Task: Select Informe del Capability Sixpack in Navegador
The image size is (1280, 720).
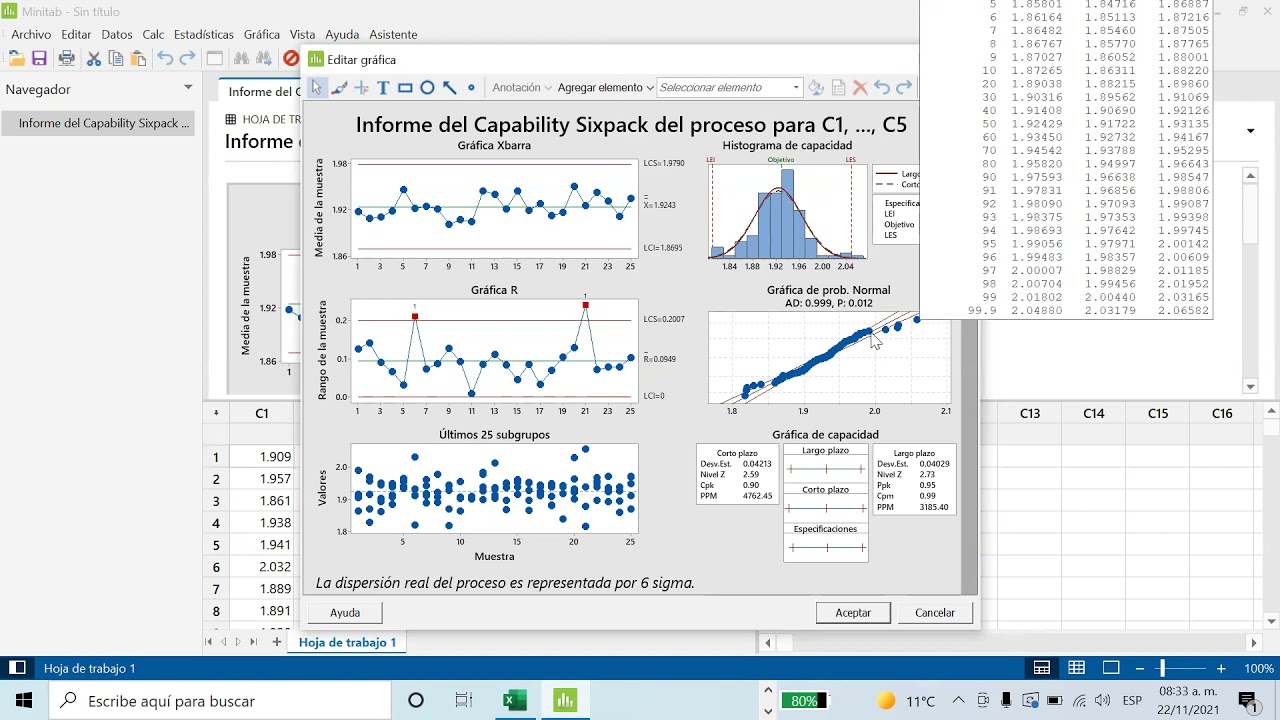Action: (98, 123)
